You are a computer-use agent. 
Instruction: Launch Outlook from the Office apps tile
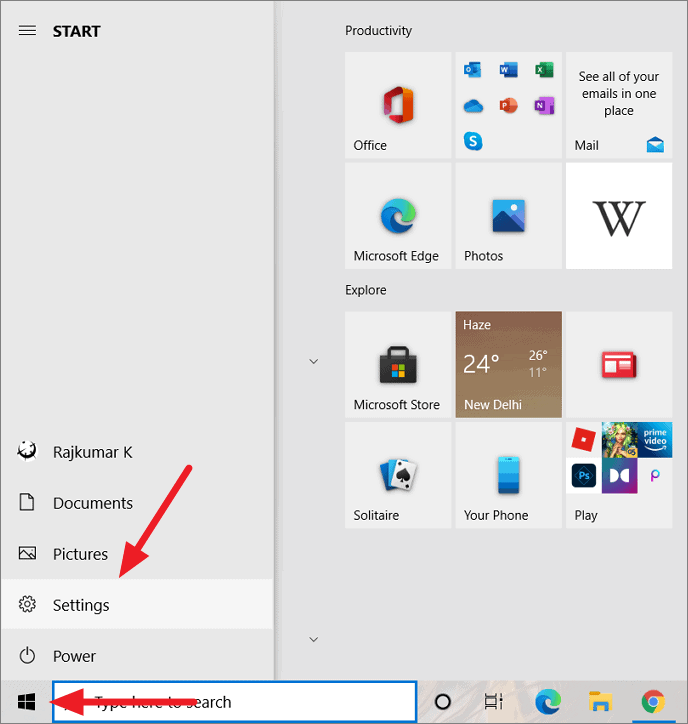tap(472, 70)
